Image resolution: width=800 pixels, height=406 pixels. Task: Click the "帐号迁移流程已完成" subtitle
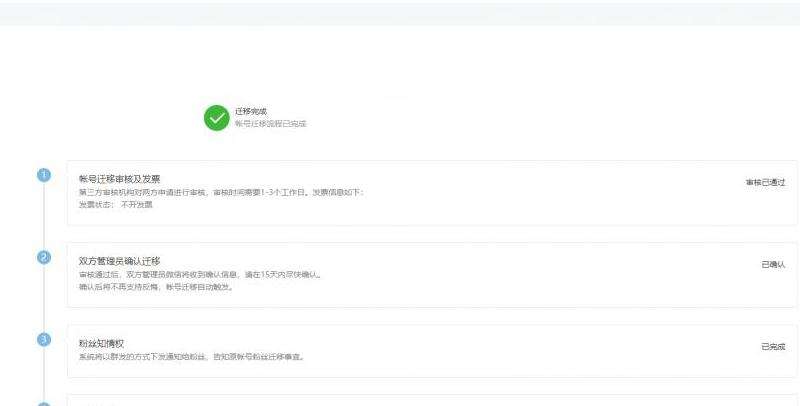point(271,123)
